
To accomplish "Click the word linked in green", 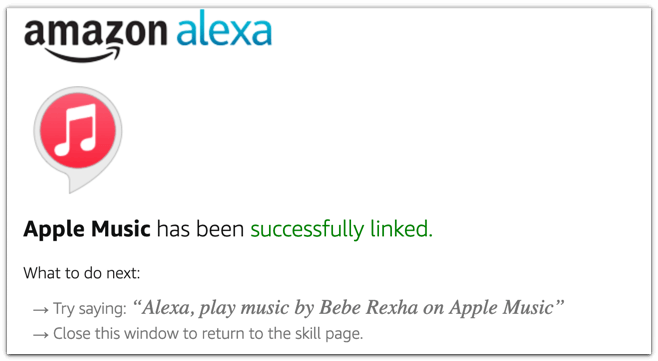I will pos(401,229).
